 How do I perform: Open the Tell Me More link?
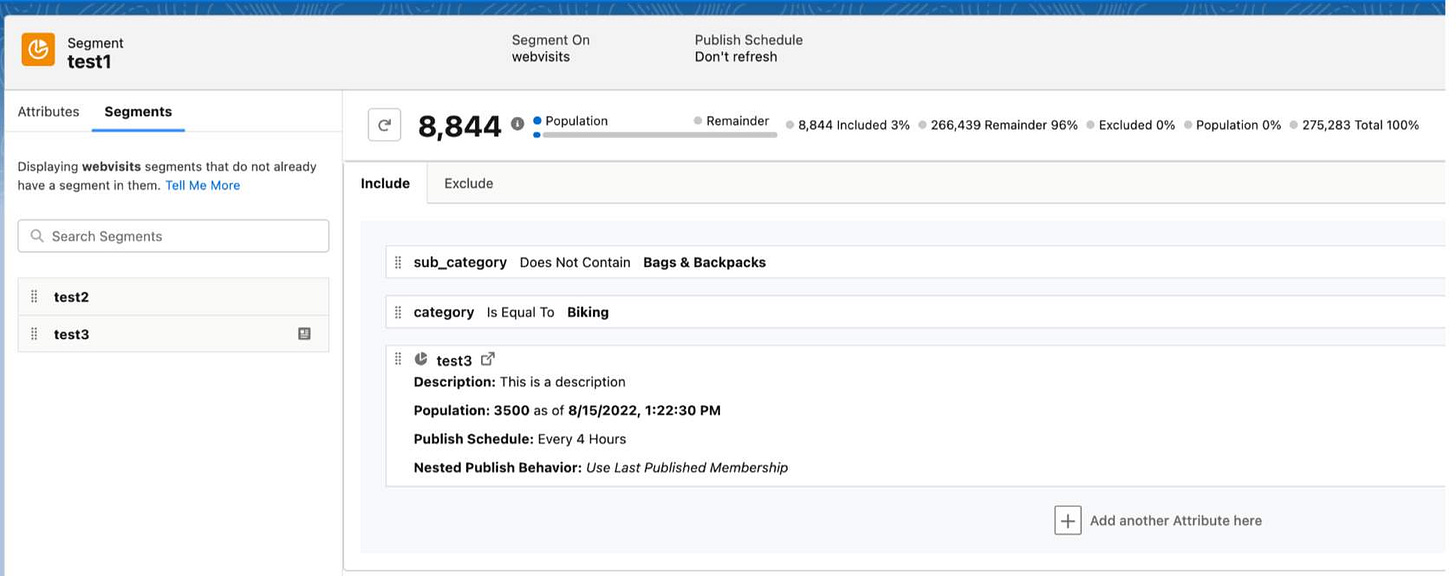[x=203, y=185]
